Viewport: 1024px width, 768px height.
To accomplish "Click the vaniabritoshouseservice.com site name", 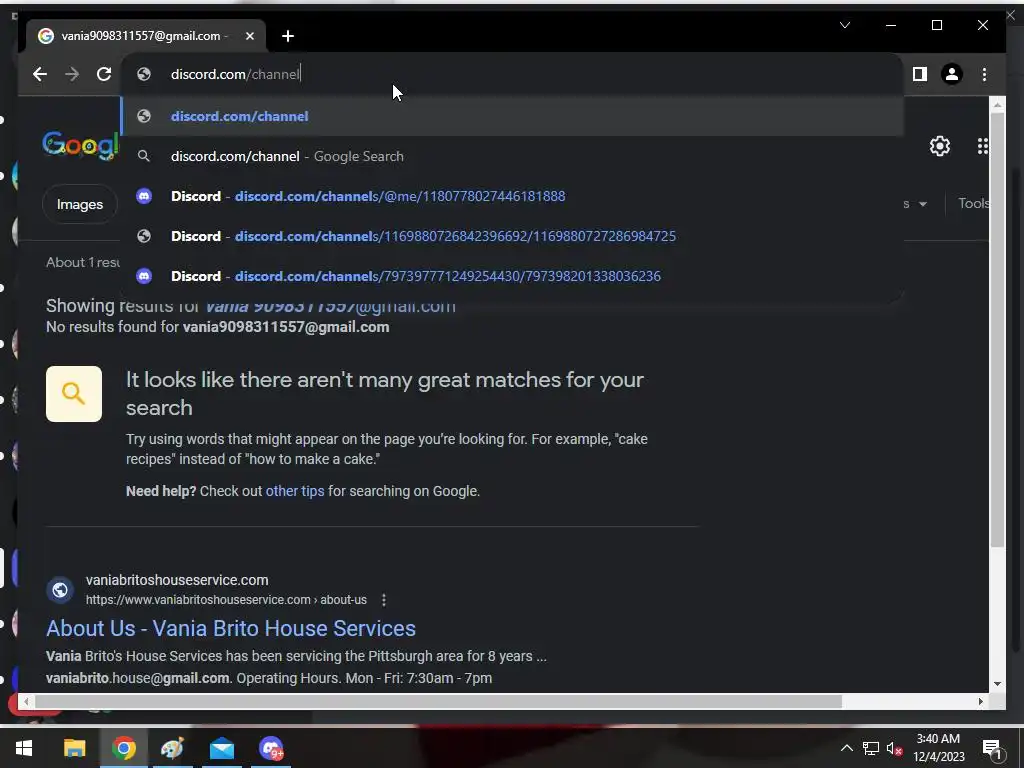I will [x=177, y=580].
